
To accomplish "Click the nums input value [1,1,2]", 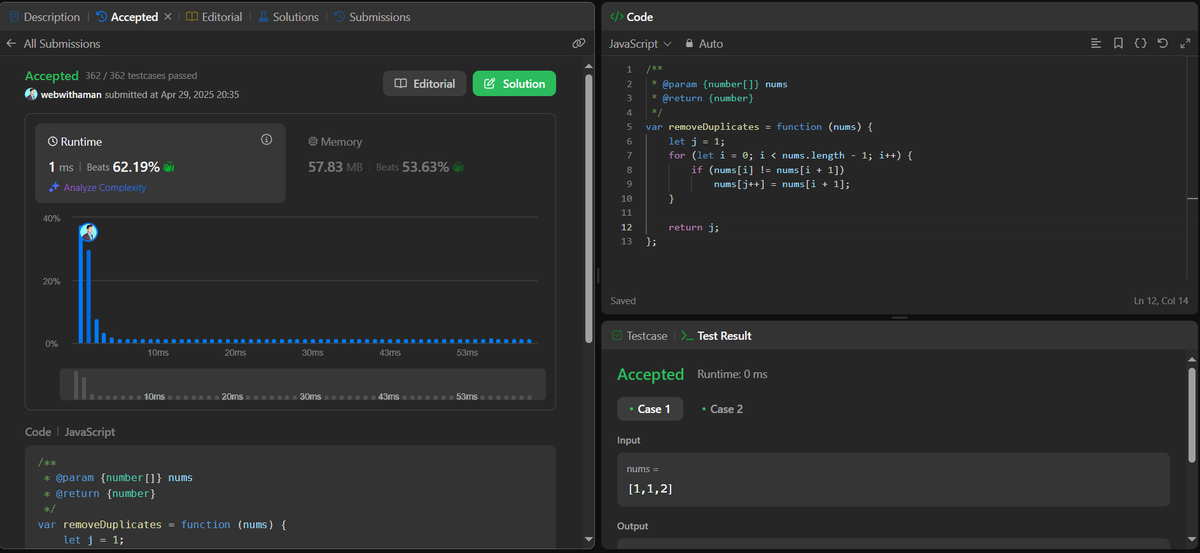I will (x=650, y=489).
